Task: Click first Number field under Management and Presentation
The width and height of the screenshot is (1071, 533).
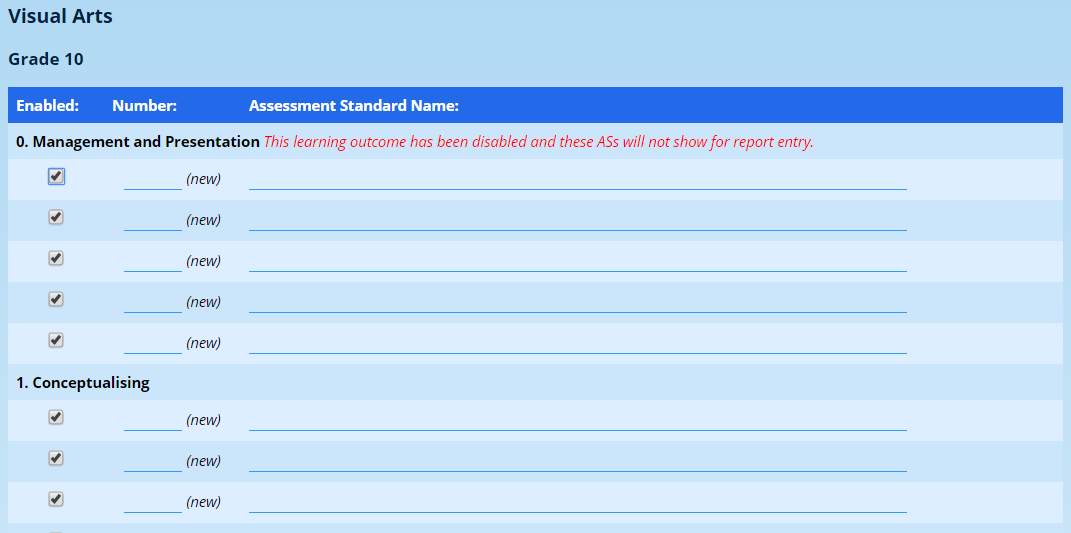Action: pyautogui.click(x=152, y=179)
